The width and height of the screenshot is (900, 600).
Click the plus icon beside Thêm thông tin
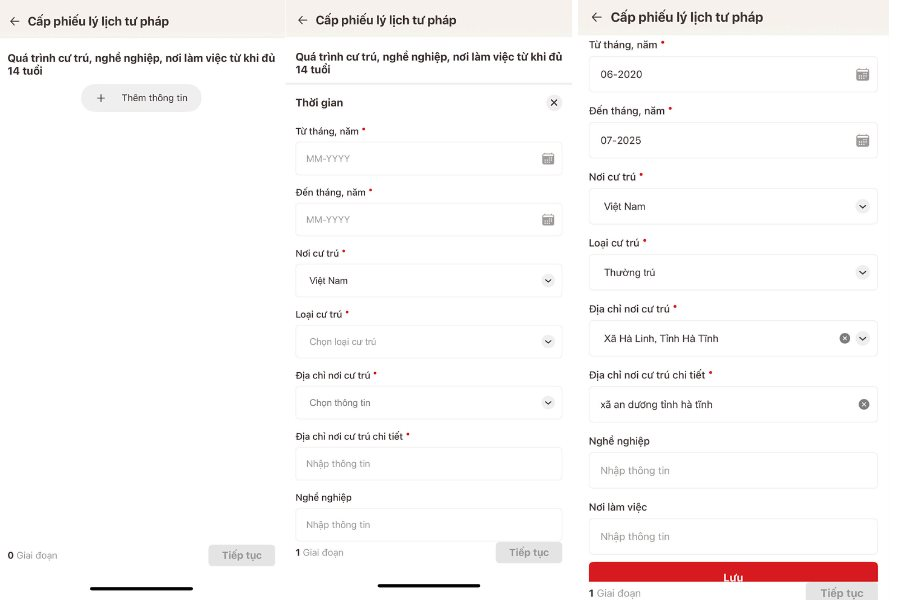[x=101, y=98]
